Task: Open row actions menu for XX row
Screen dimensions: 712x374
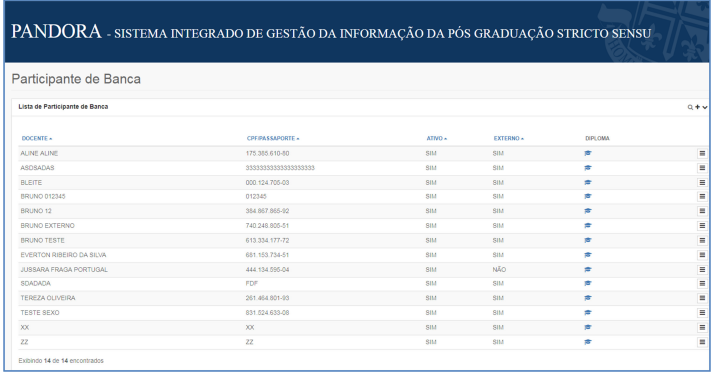Action: 702,328
